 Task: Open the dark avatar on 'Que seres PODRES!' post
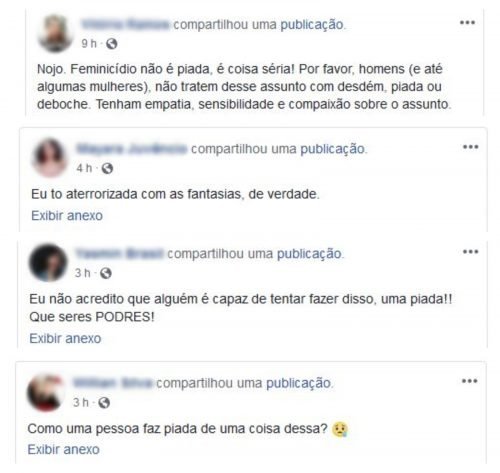[48, 263]
